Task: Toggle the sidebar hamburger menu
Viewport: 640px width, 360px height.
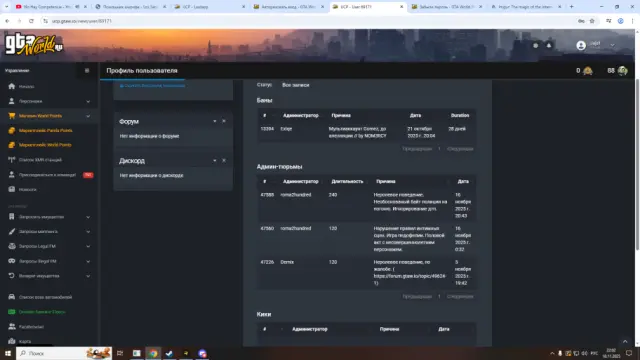Action: pos(87,71)
